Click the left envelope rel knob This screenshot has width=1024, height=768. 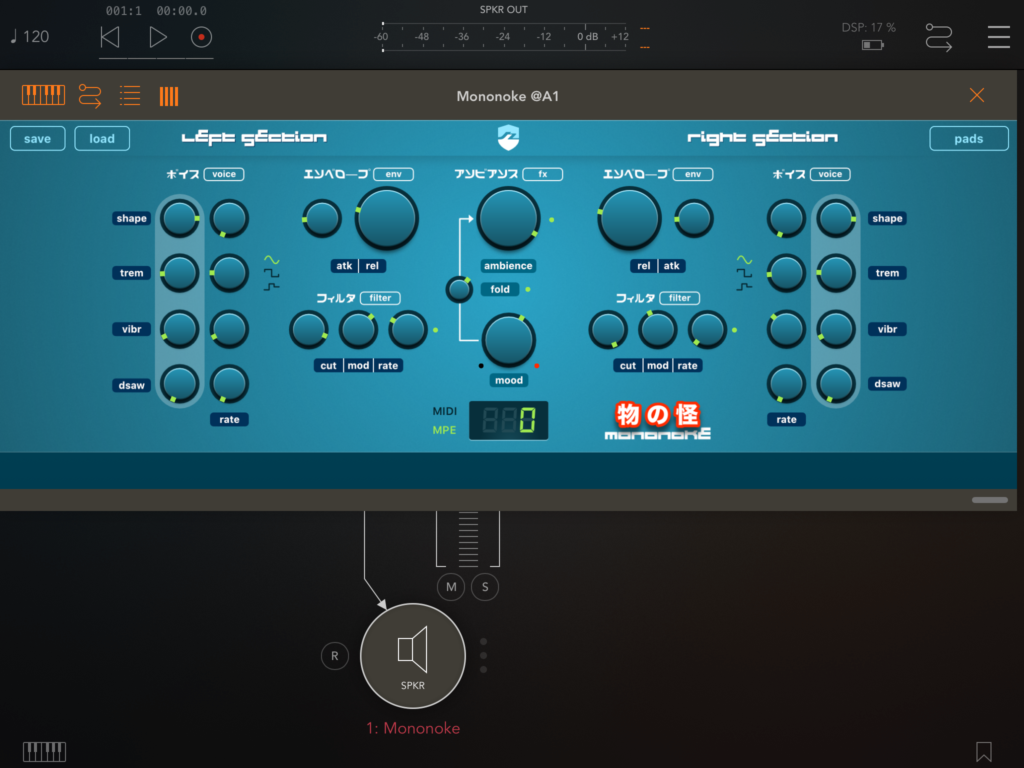coord(387,219)
